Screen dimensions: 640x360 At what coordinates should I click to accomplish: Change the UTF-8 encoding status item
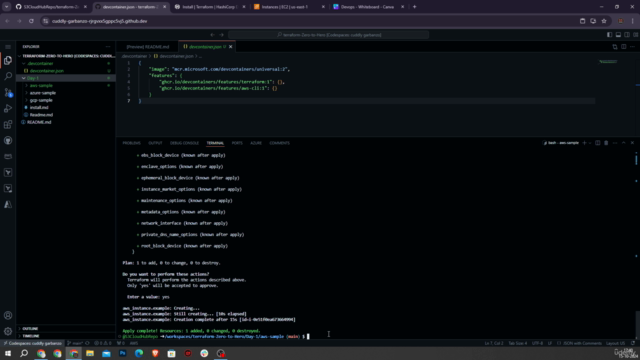click(538, 343)
